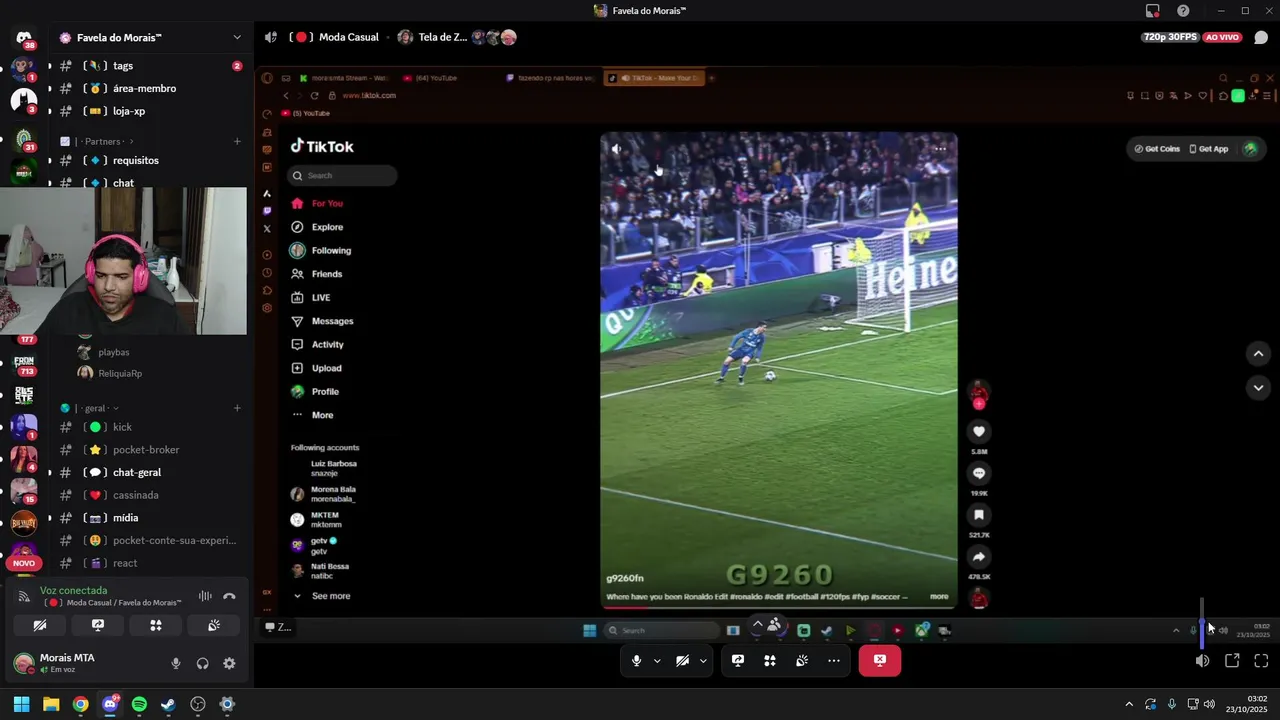This screenshot has height=720, width=1280.
Task: Share screen from the voice connected panel
Action: click(98, 625)
